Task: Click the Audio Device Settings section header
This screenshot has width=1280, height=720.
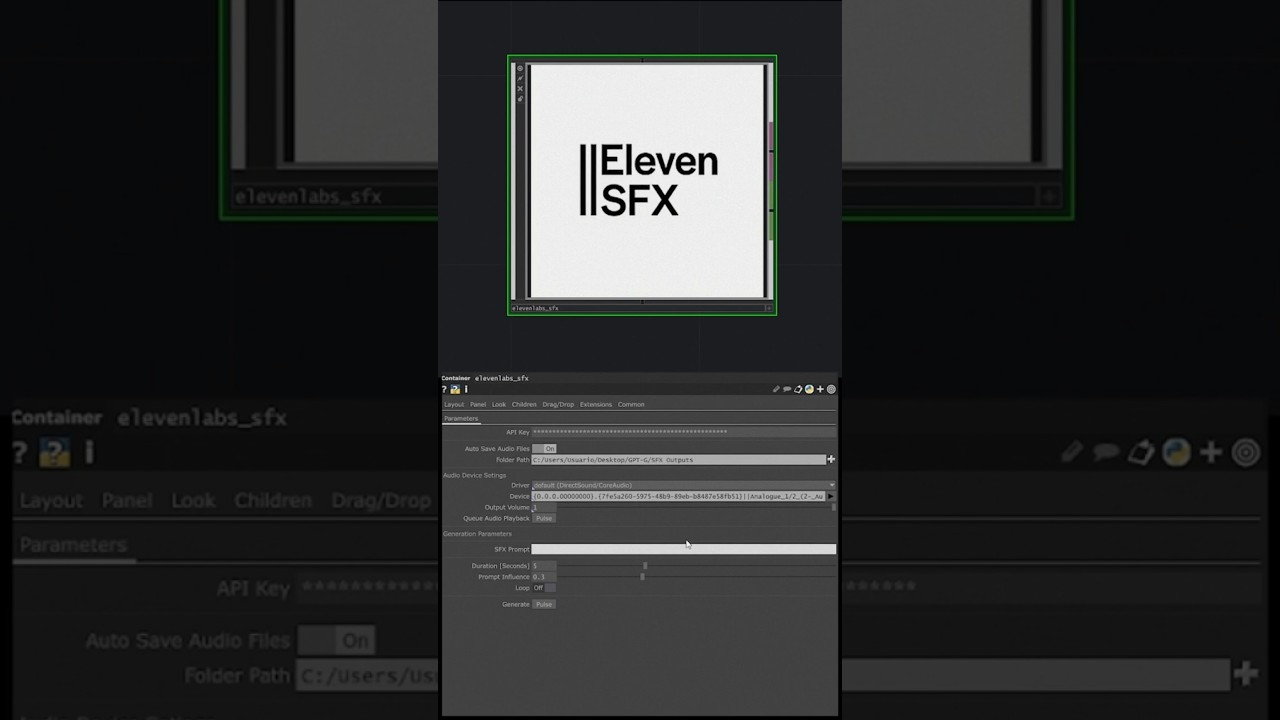Action: point(475,475)
